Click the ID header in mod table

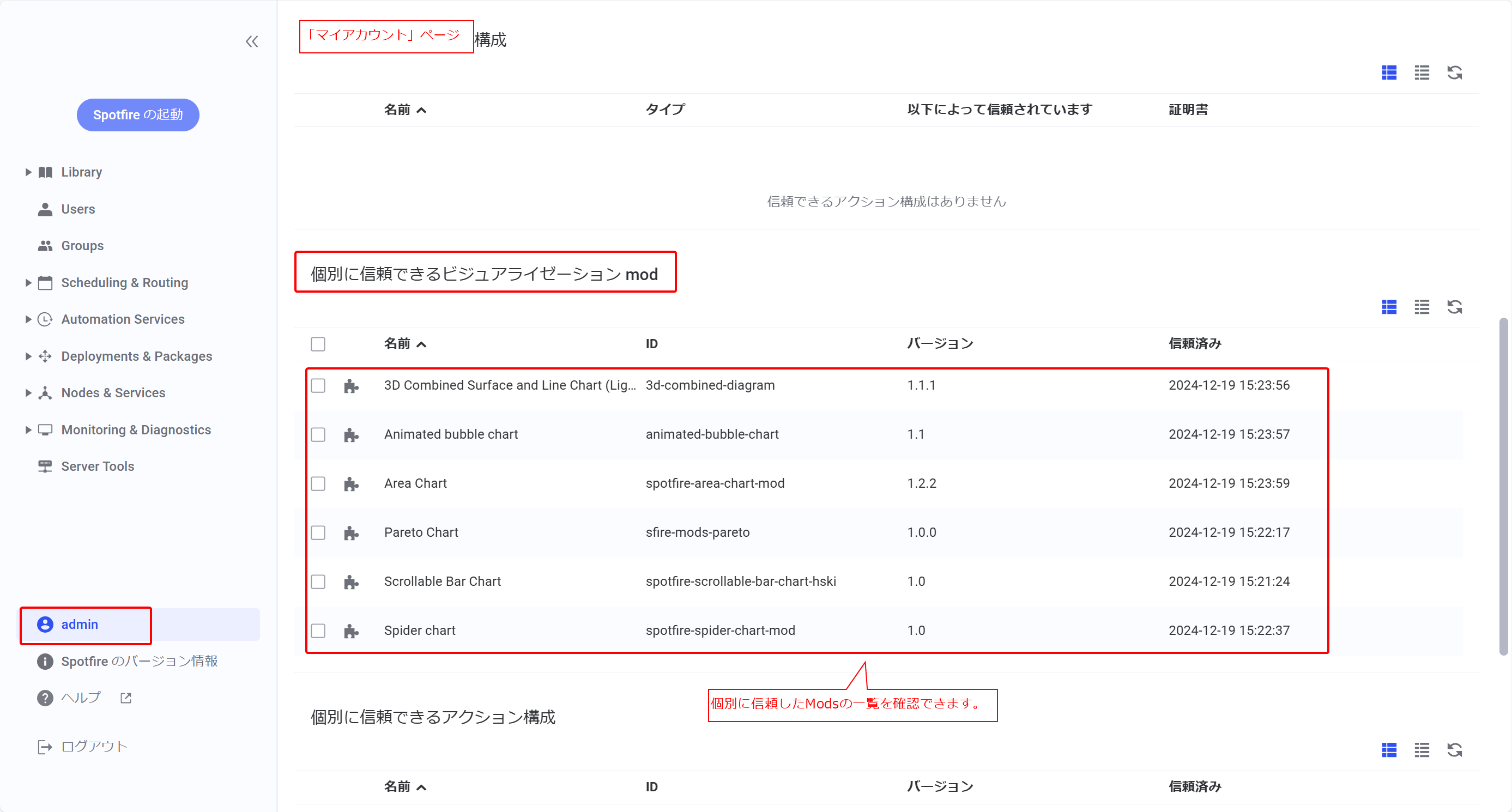click(651, 344)
